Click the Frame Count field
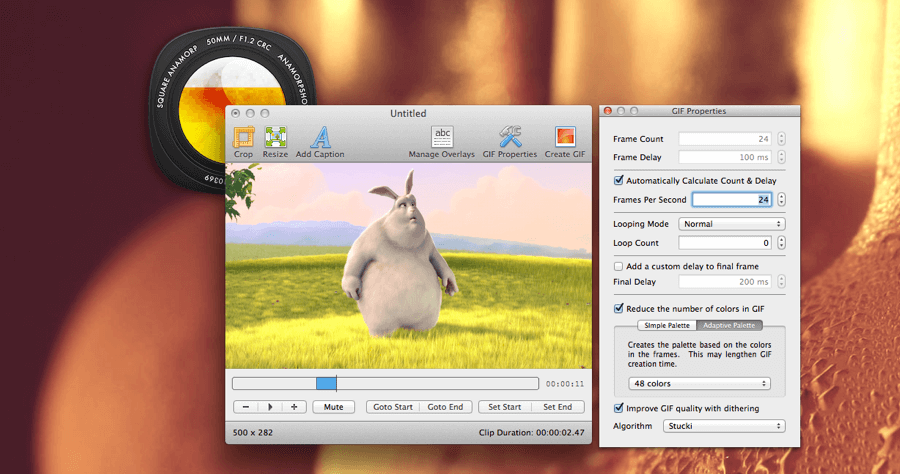The width and height of the screenshot is (900, 474). 725,139
